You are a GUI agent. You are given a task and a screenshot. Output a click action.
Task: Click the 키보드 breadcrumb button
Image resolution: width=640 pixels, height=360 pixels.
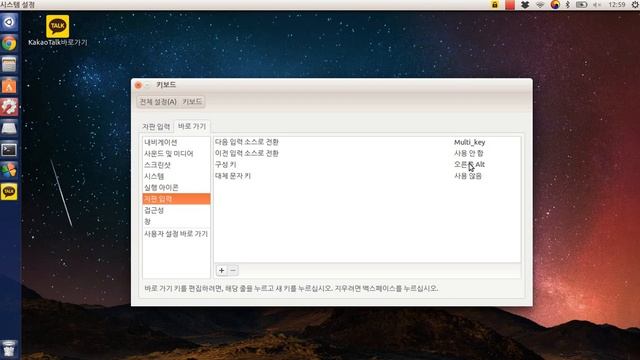pyautogui.click(x=192, y=102)
